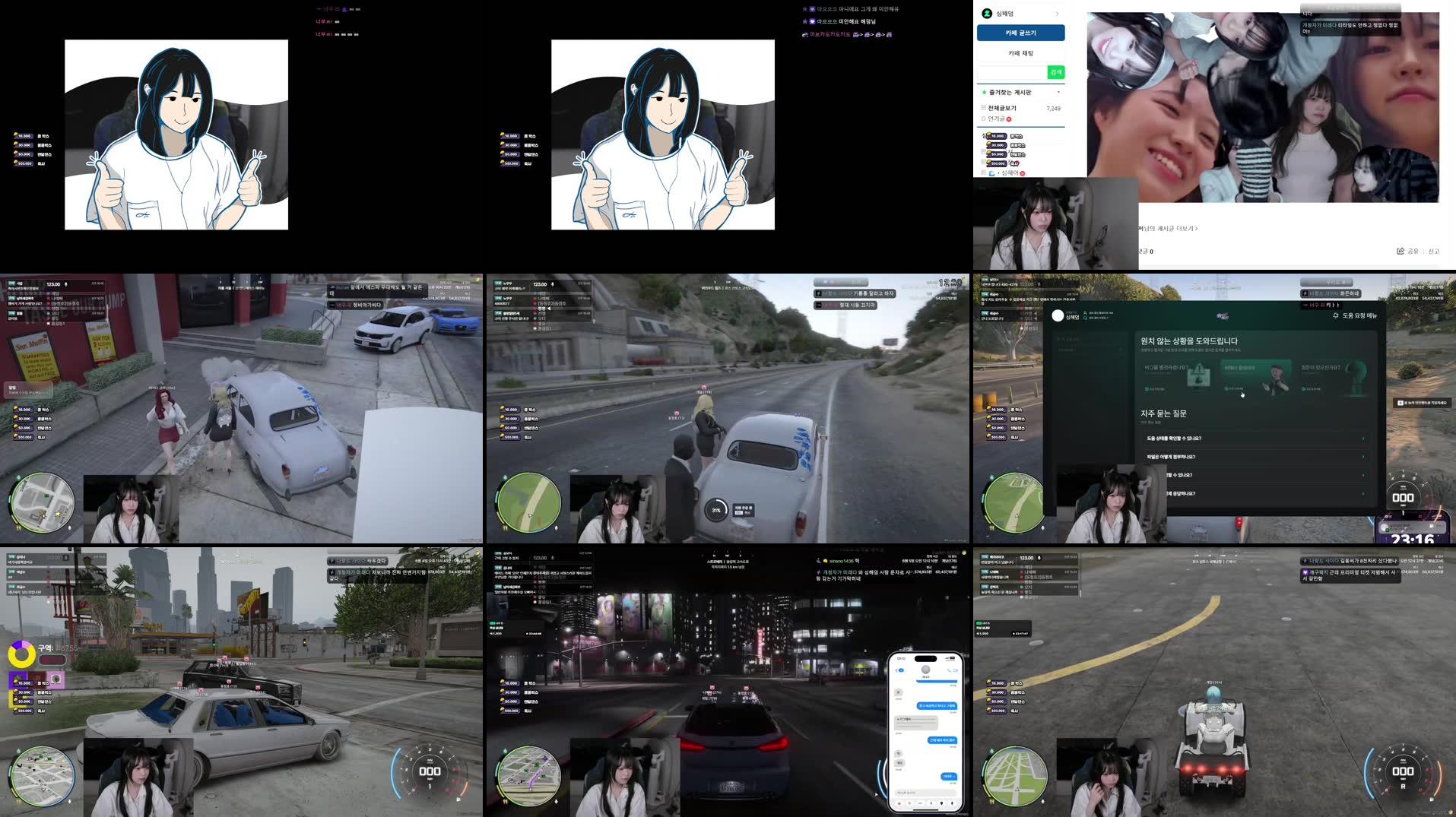Click the 공유 share icon
The image size is (1456, 817).
[1400, 251]
